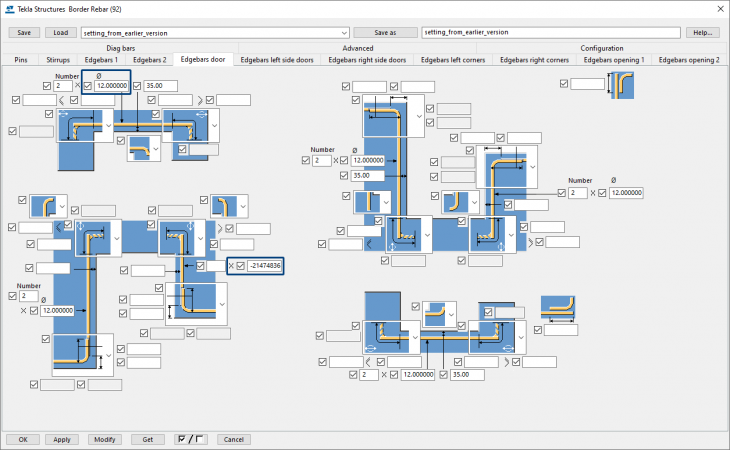Click the top-left corner hook shape image

tap(81, 125)
